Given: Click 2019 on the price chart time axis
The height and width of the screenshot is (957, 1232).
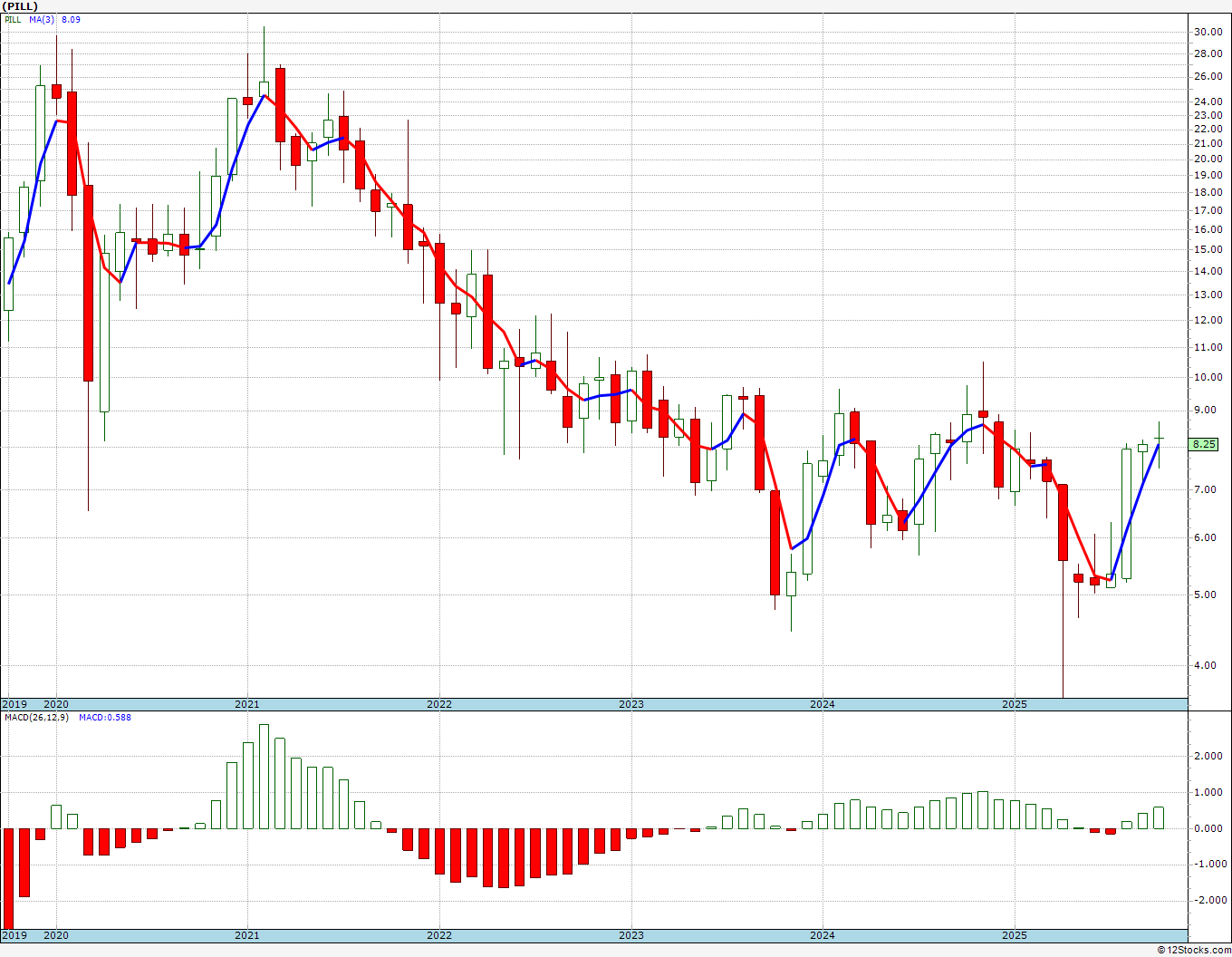Looking at the screenshot, I should [x=14, y=704].
